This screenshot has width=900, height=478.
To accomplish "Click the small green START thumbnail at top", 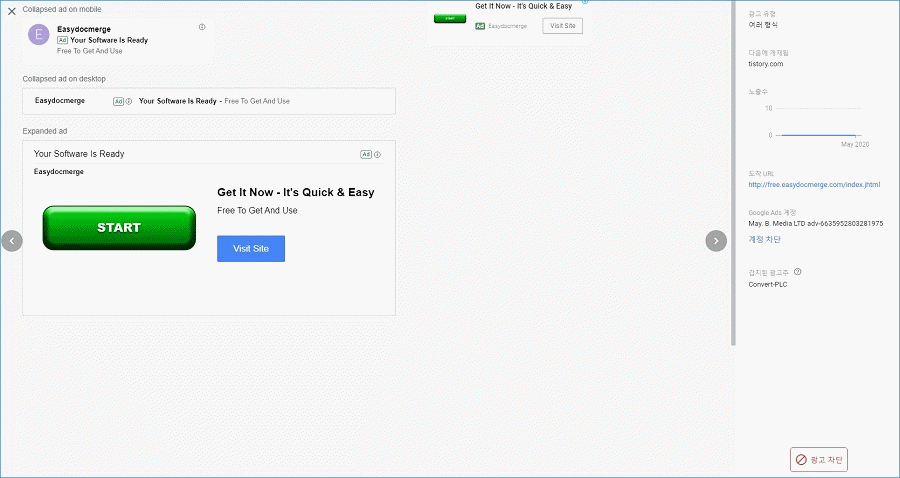I will pyautogui.click(x=450, y=18).
